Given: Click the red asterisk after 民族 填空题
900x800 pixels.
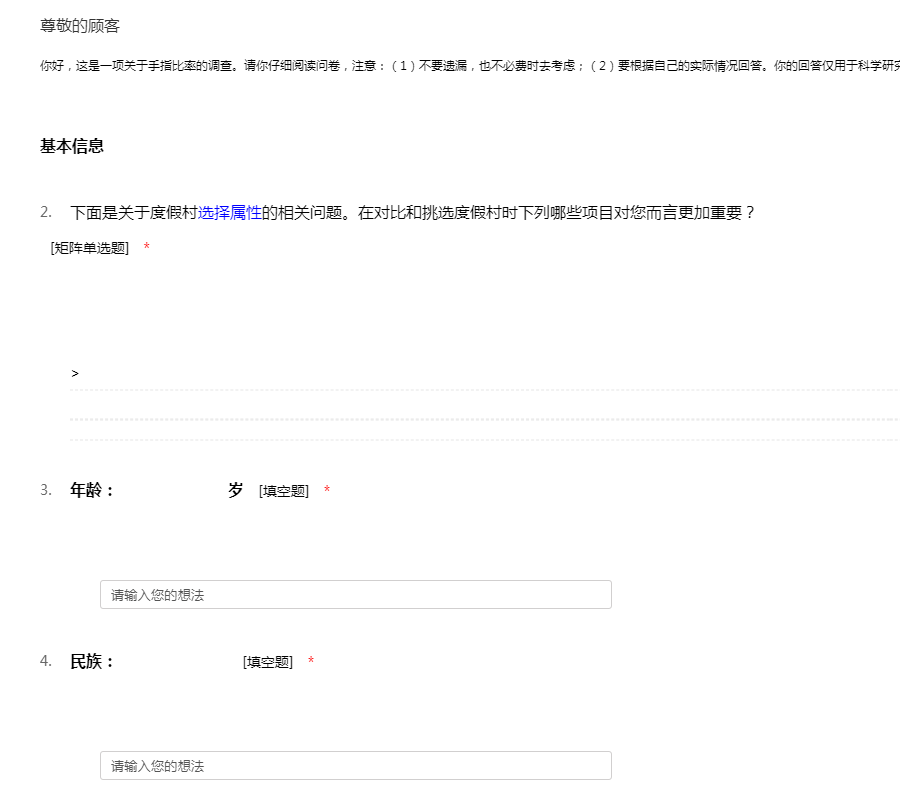Looking at the screenshot, I should (x=311, y=662).
